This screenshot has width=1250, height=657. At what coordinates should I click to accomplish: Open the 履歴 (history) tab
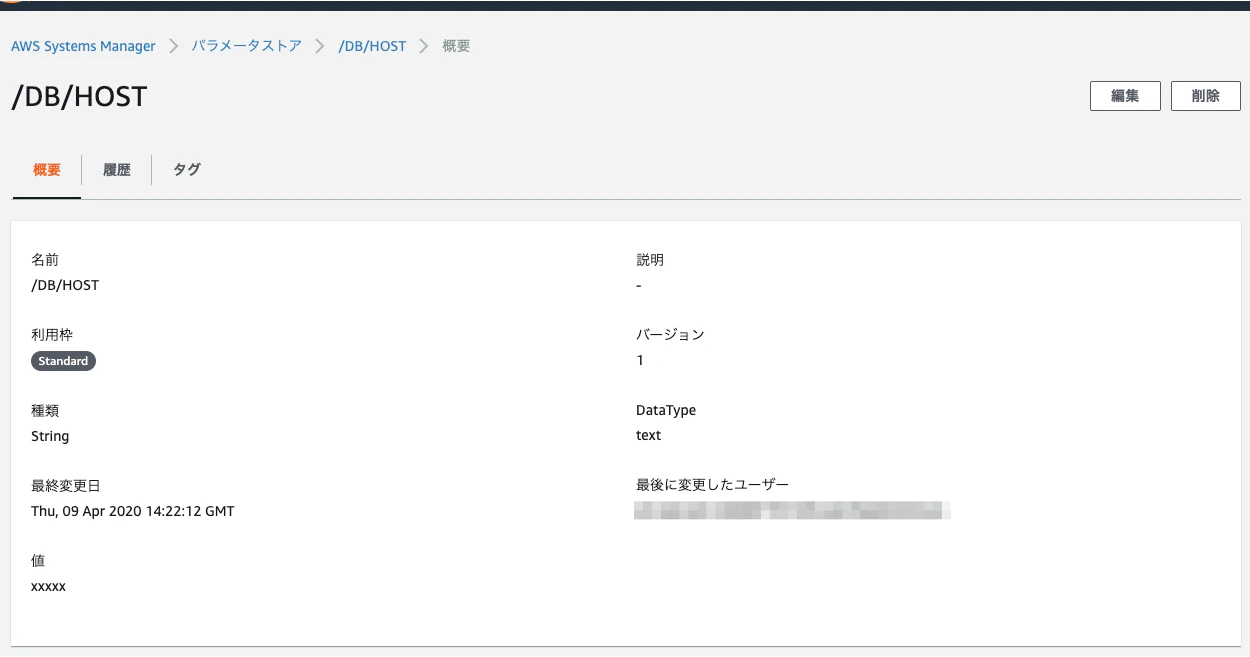click(x=116, y=169)
